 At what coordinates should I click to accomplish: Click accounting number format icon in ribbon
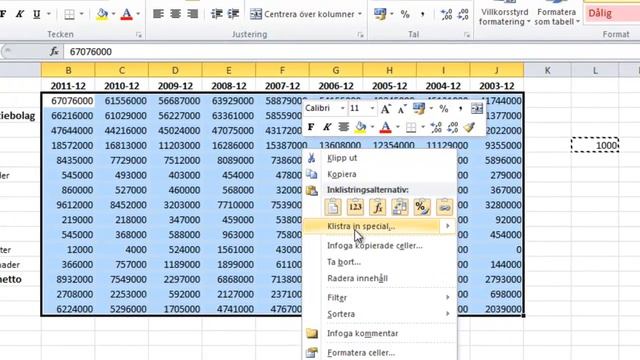(x=380, y=14)
